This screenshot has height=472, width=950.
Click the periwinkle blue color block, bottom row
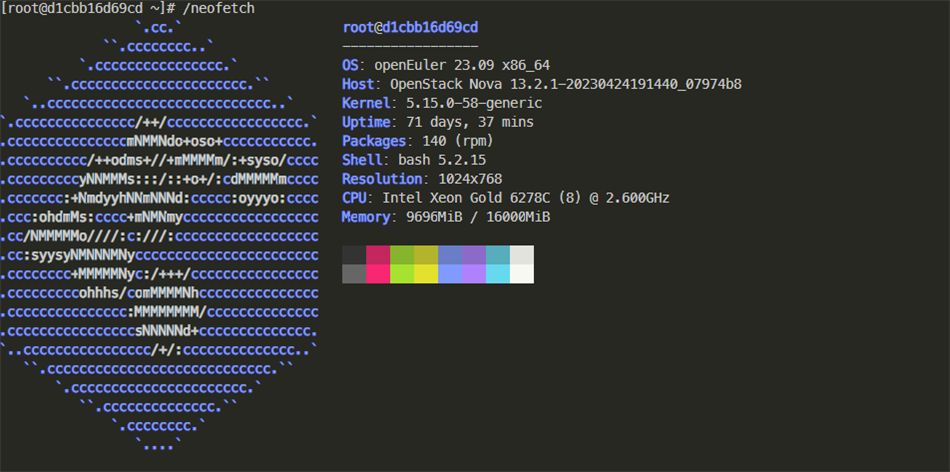tap(450, 274)
